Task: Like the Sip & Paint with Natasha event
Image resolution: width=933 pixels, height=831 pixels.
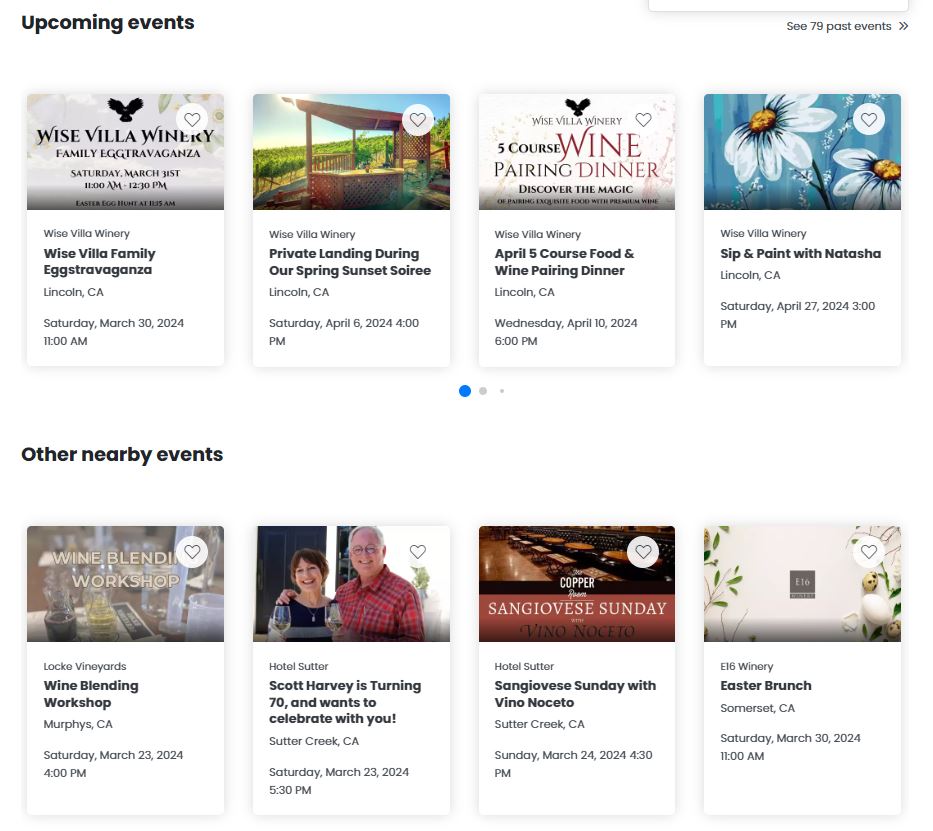Action: pos(869,120)
